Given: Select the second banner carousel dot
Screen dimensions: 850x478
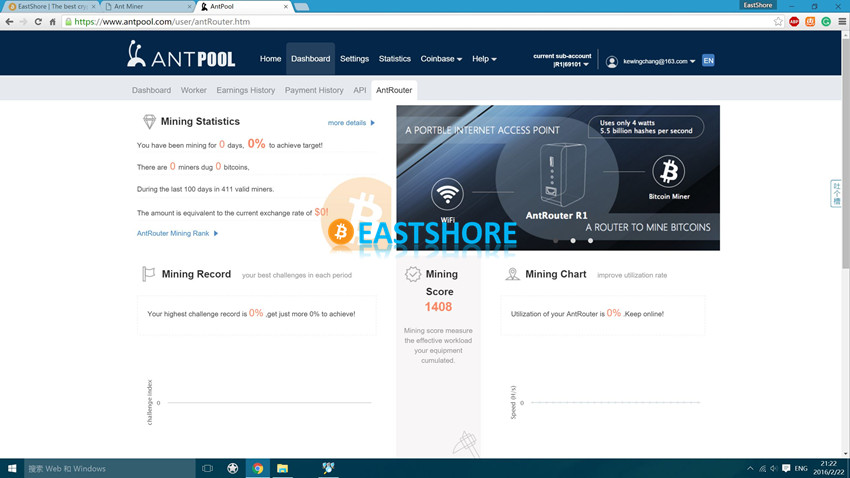Looking at the screenshot, I should [573, 241].
